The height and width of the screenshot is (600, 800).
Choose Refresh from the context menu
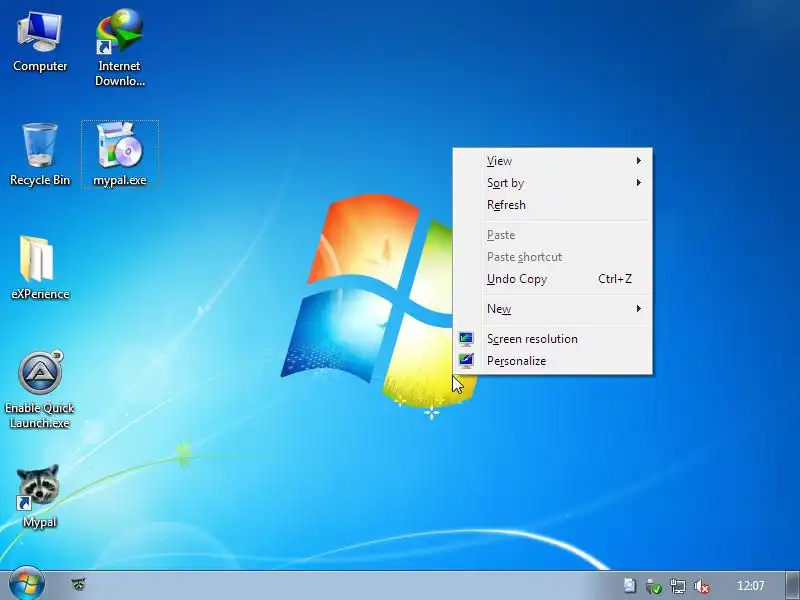point(553,205)
